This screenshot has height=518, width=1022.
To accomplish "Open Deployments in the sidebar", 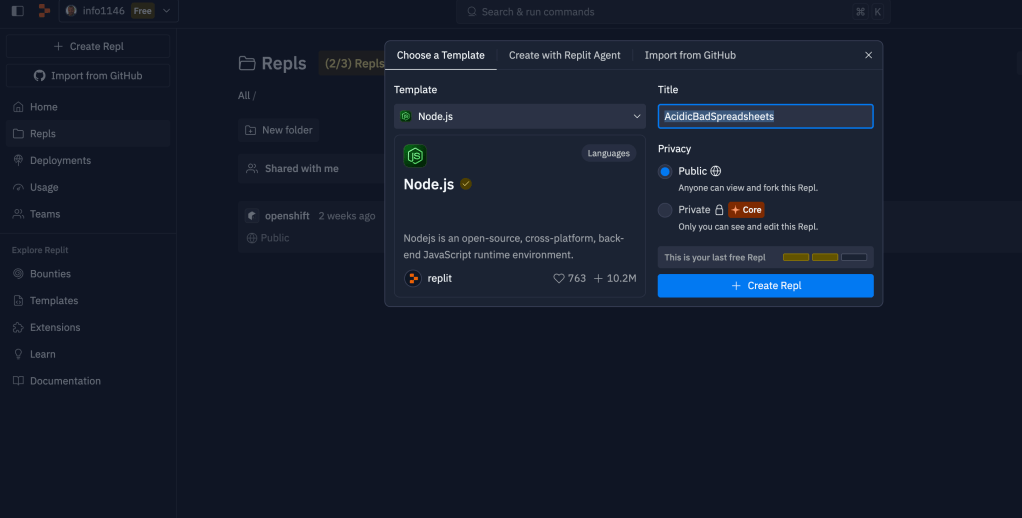I will click(88, 160).
